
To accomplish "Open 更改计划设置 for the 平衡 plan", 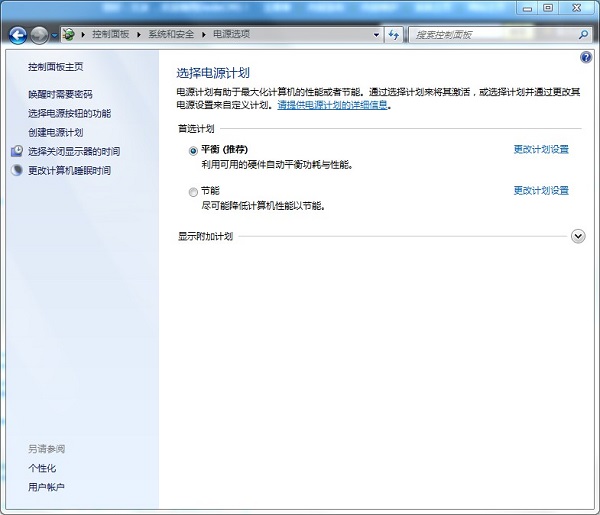I will coord(541,150).
